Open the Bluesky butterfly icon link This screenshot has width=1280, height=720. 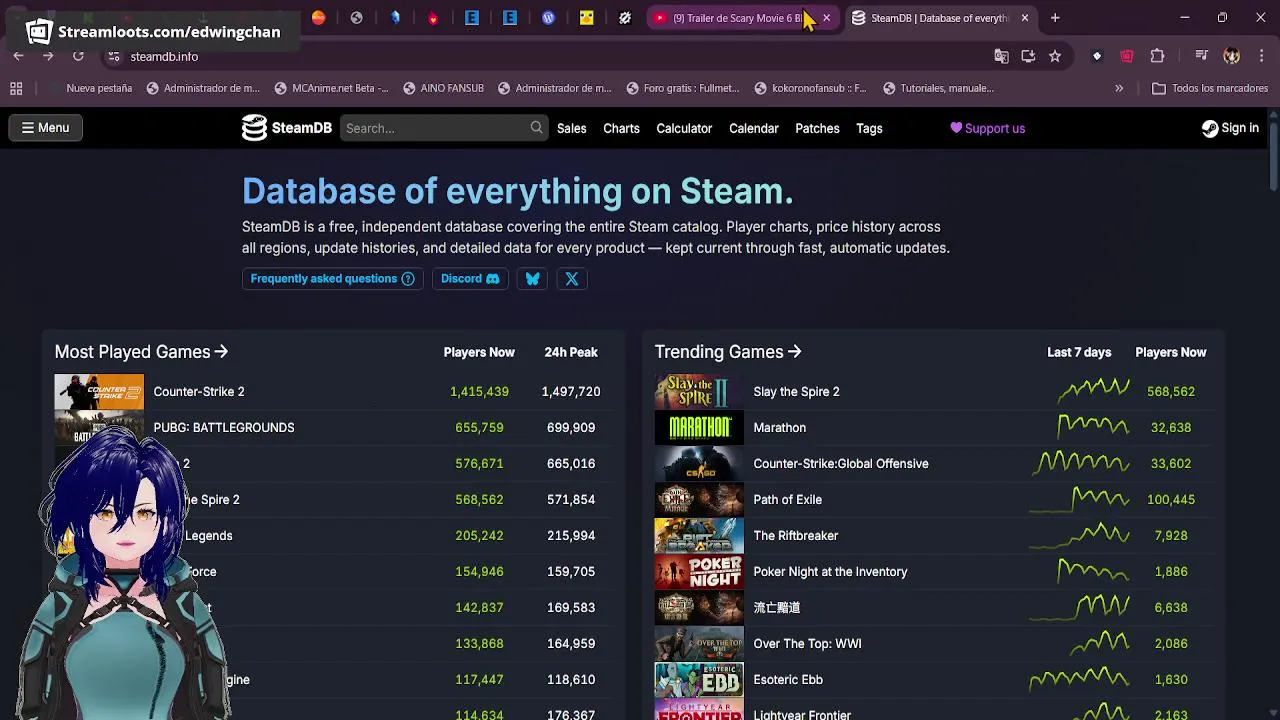pos(533,279)
